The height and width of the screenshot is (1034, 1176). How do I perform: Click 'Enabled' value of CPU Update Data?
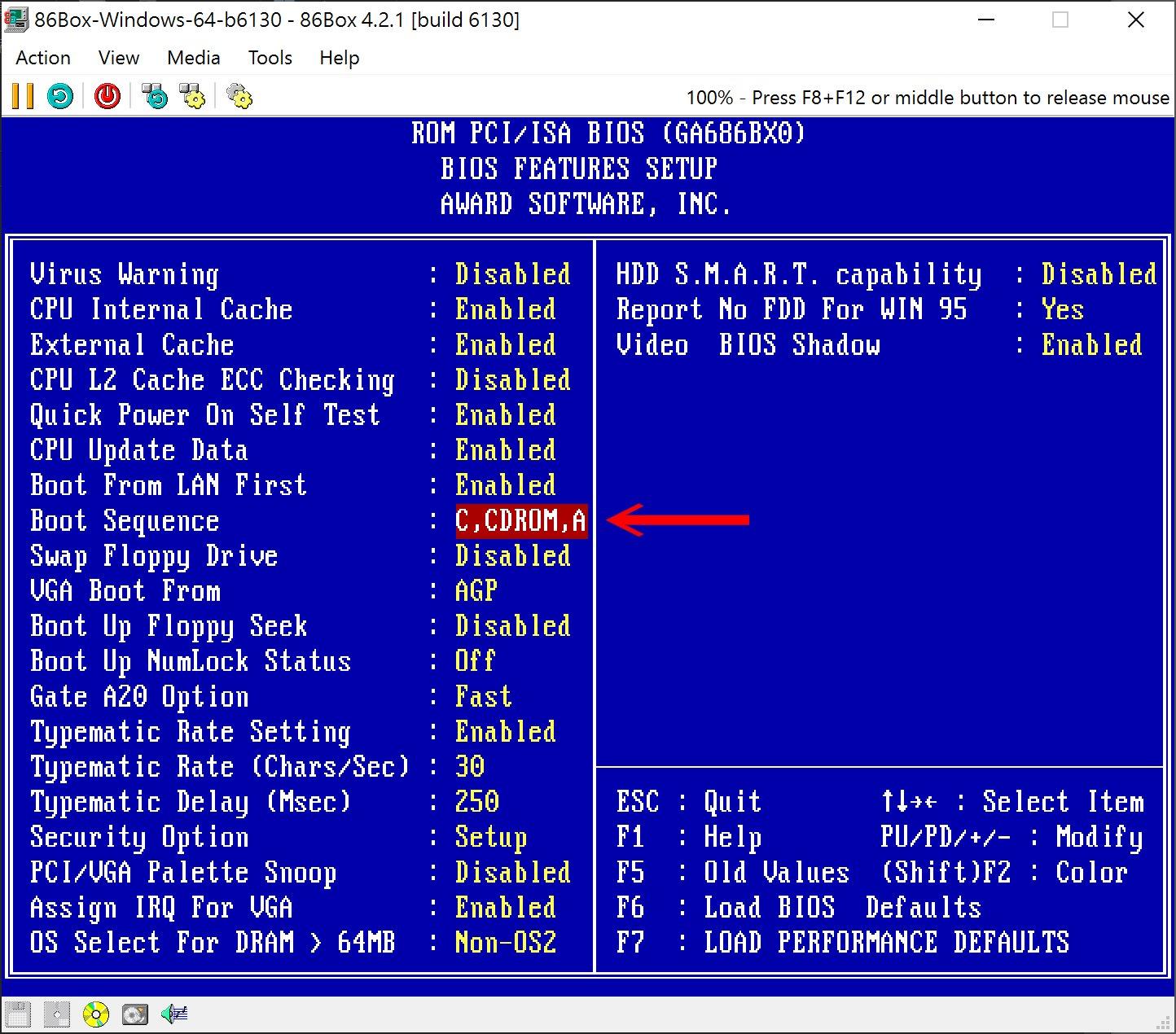tap(506, 449)
